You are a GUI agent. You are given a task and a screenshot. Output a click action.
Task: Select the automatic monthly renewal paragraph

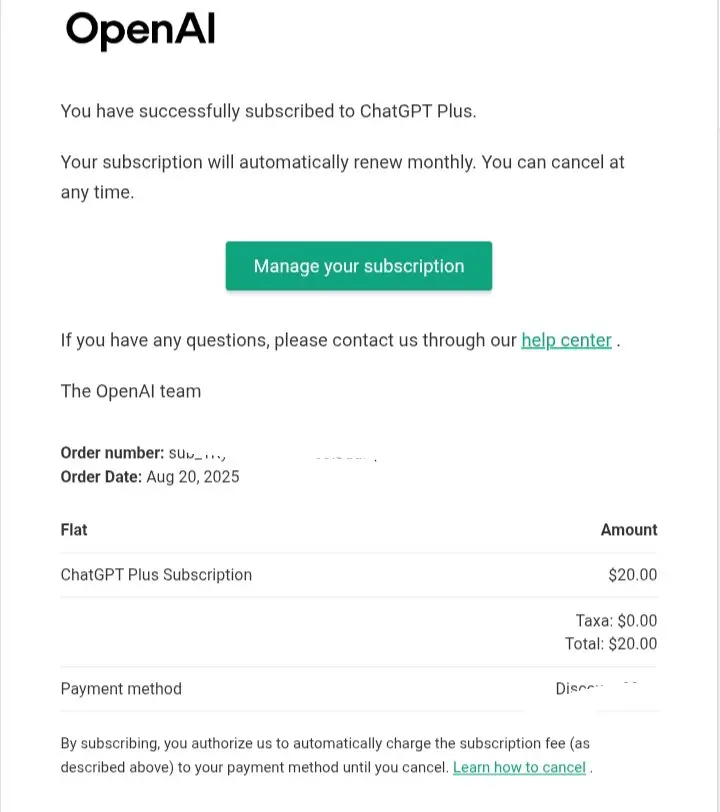pyautogui.click(x=342, y=177)
